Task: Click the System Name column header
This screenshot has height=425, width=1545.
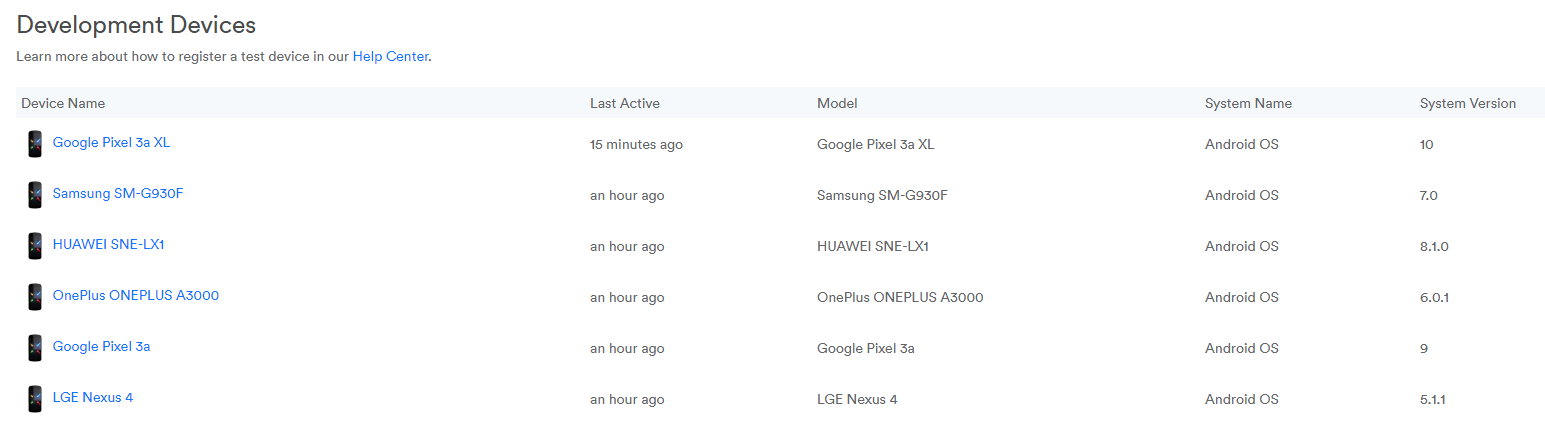Action: point(1248,103)
